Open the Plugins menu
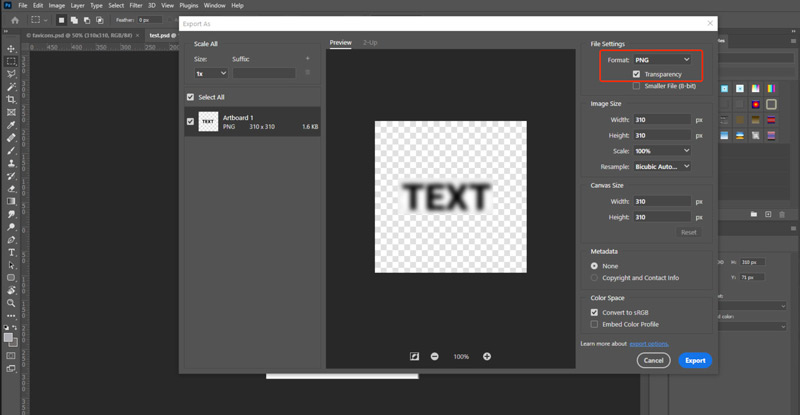The image size is (800, 415). tap(189, 6)
